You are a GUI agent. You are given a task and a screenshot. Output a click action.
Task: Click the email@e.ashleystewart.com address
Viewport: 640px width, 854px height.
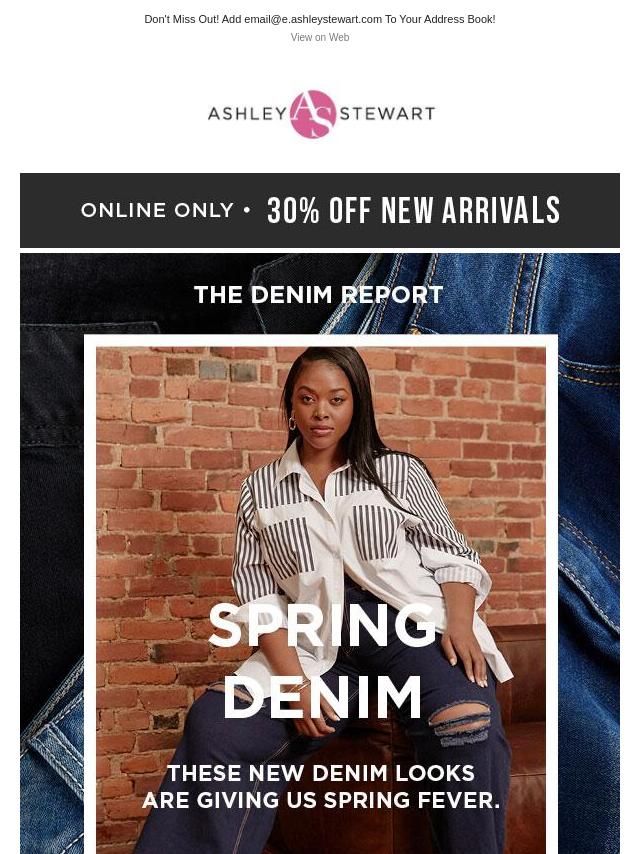pos(313,19)
